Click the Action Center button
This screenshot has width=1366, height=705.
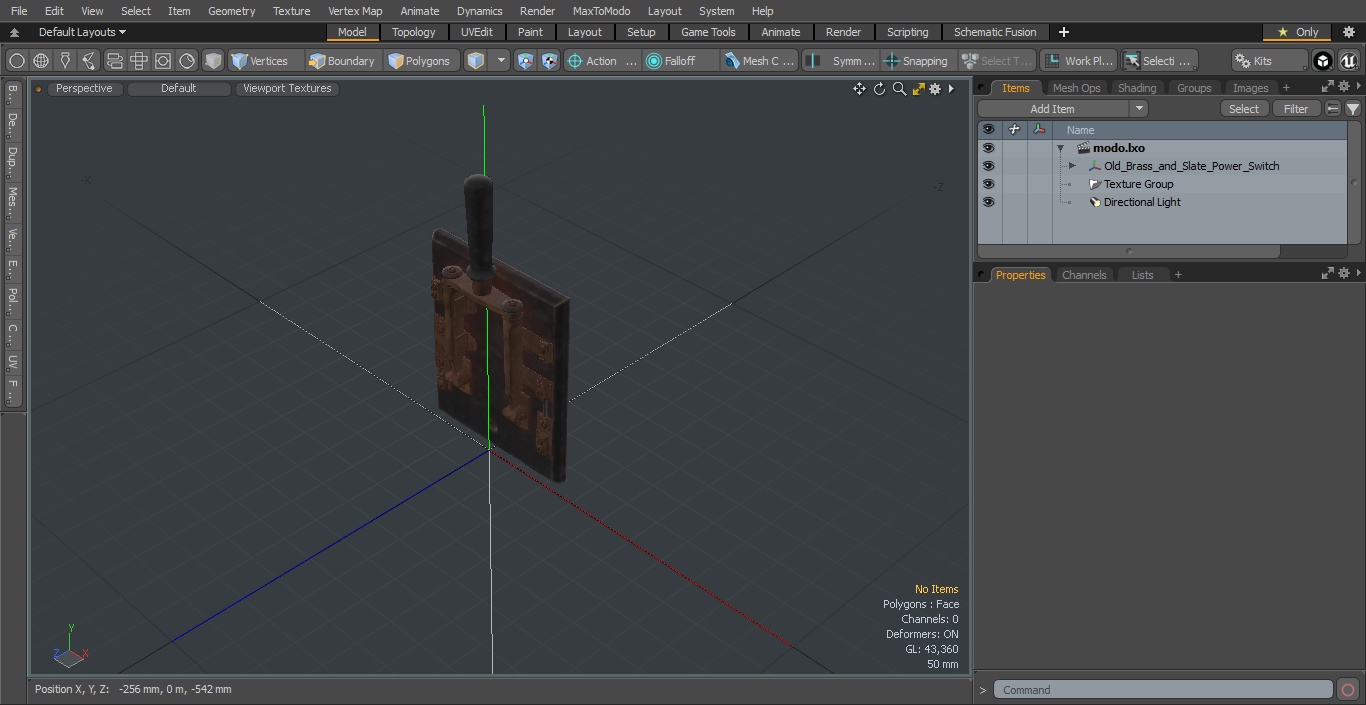602,61
